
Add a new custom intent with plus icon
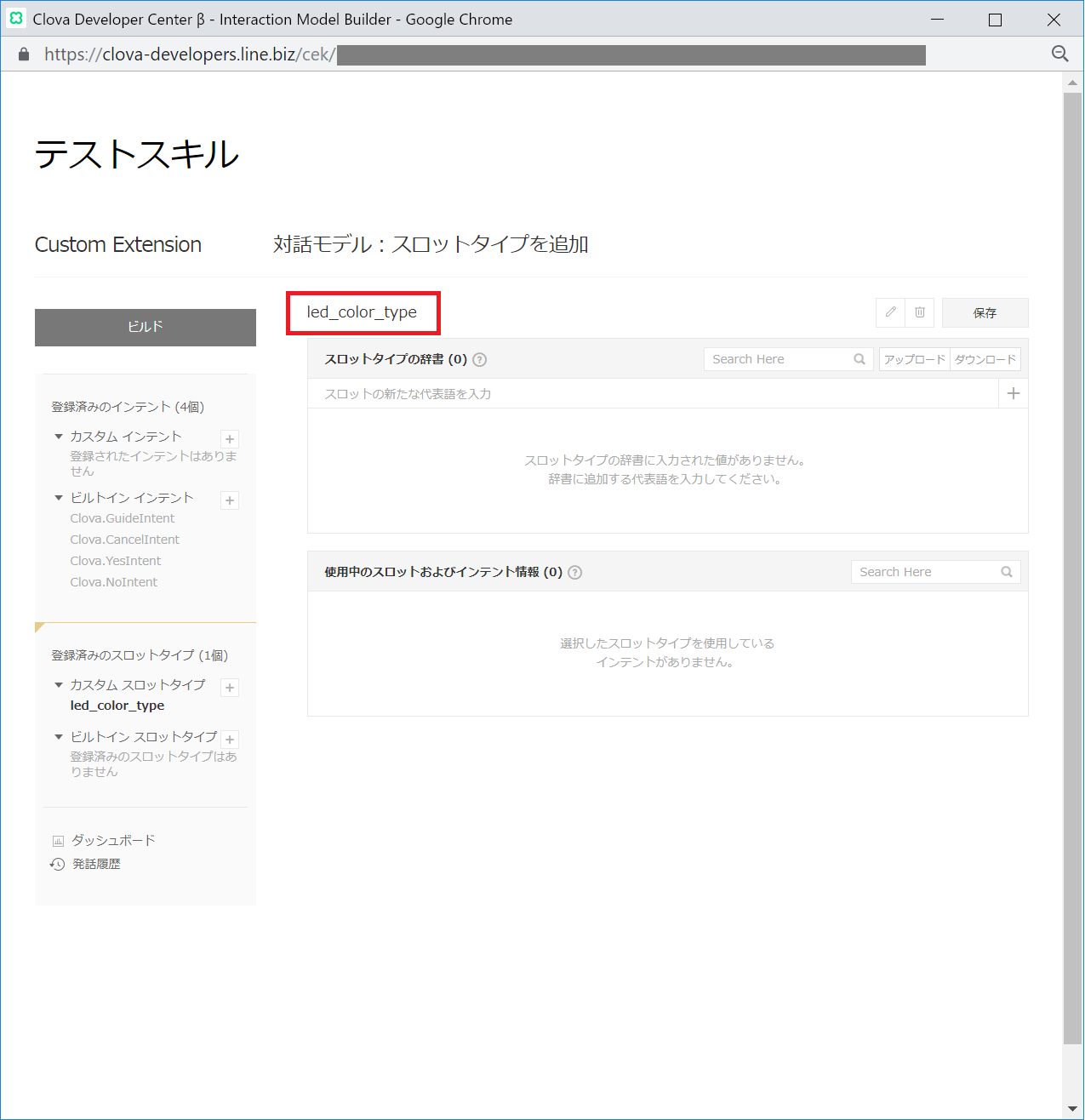(x=230, y=439)
